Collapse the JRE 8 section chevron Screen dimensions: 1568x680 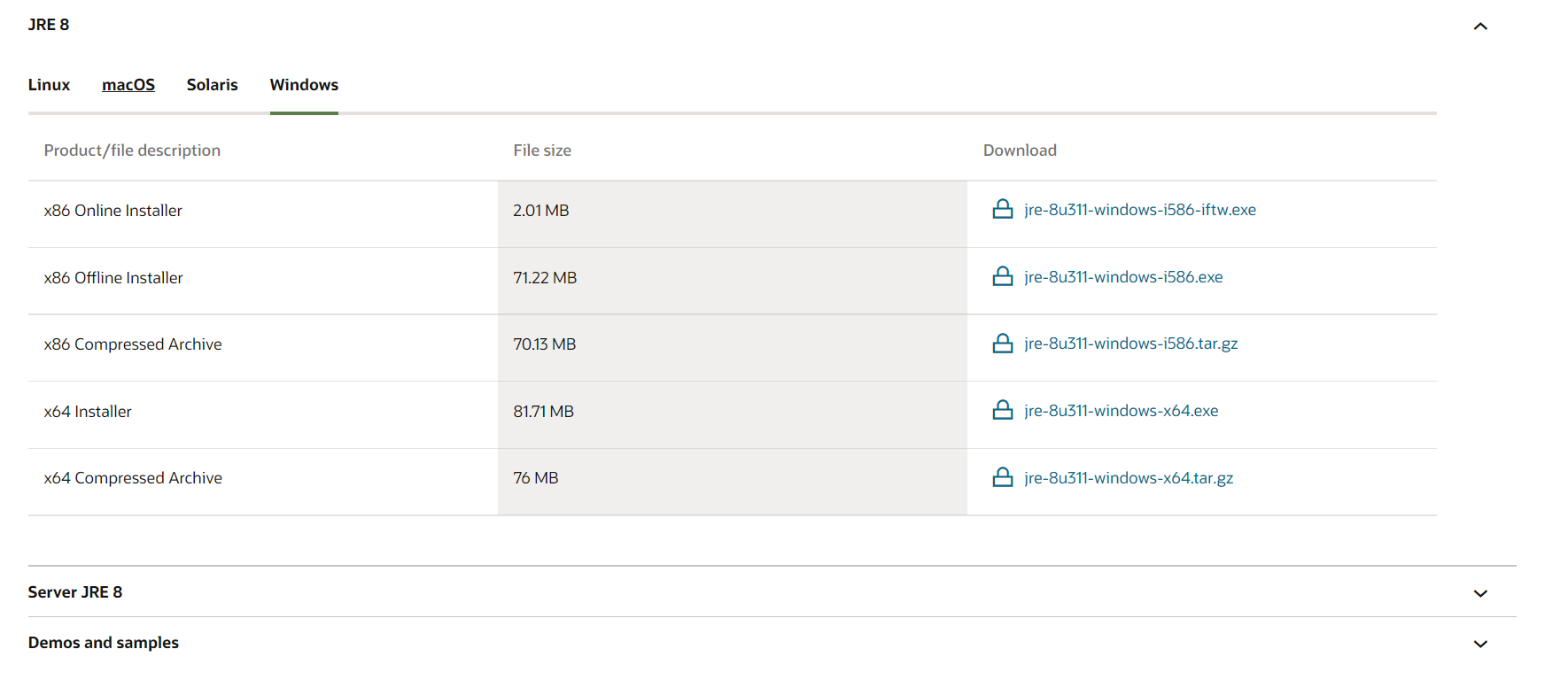[x=1480, y=27]
